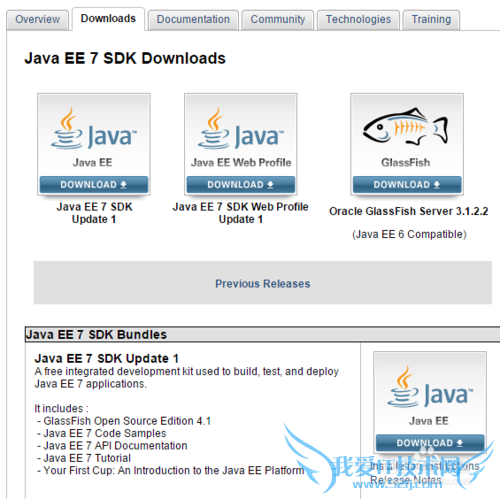500x499 pixels.
Task: Select the Downloads tab
Action: (x=108, y=19)
